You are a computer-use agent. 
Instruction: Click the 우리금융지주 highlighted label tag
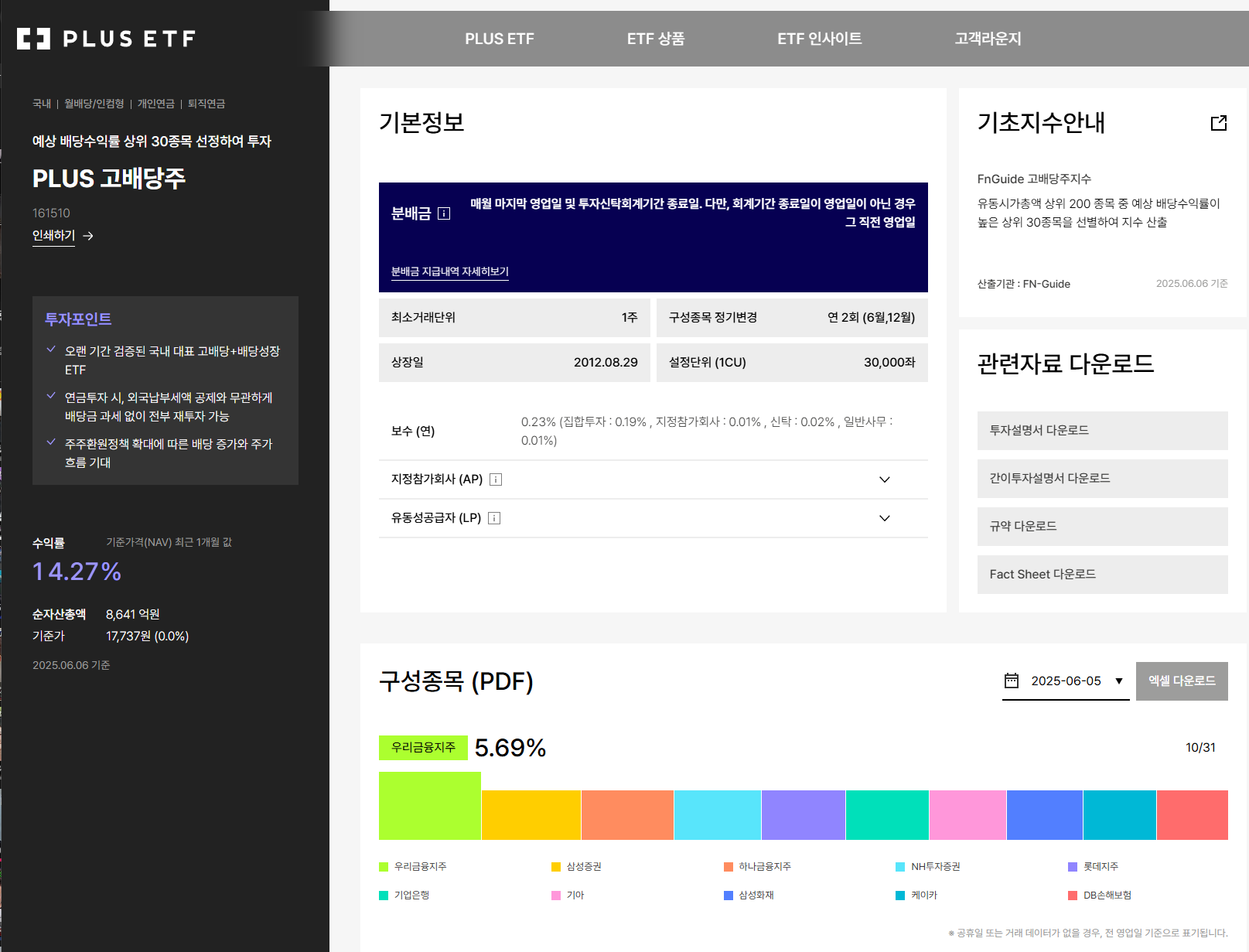point(423,748)
